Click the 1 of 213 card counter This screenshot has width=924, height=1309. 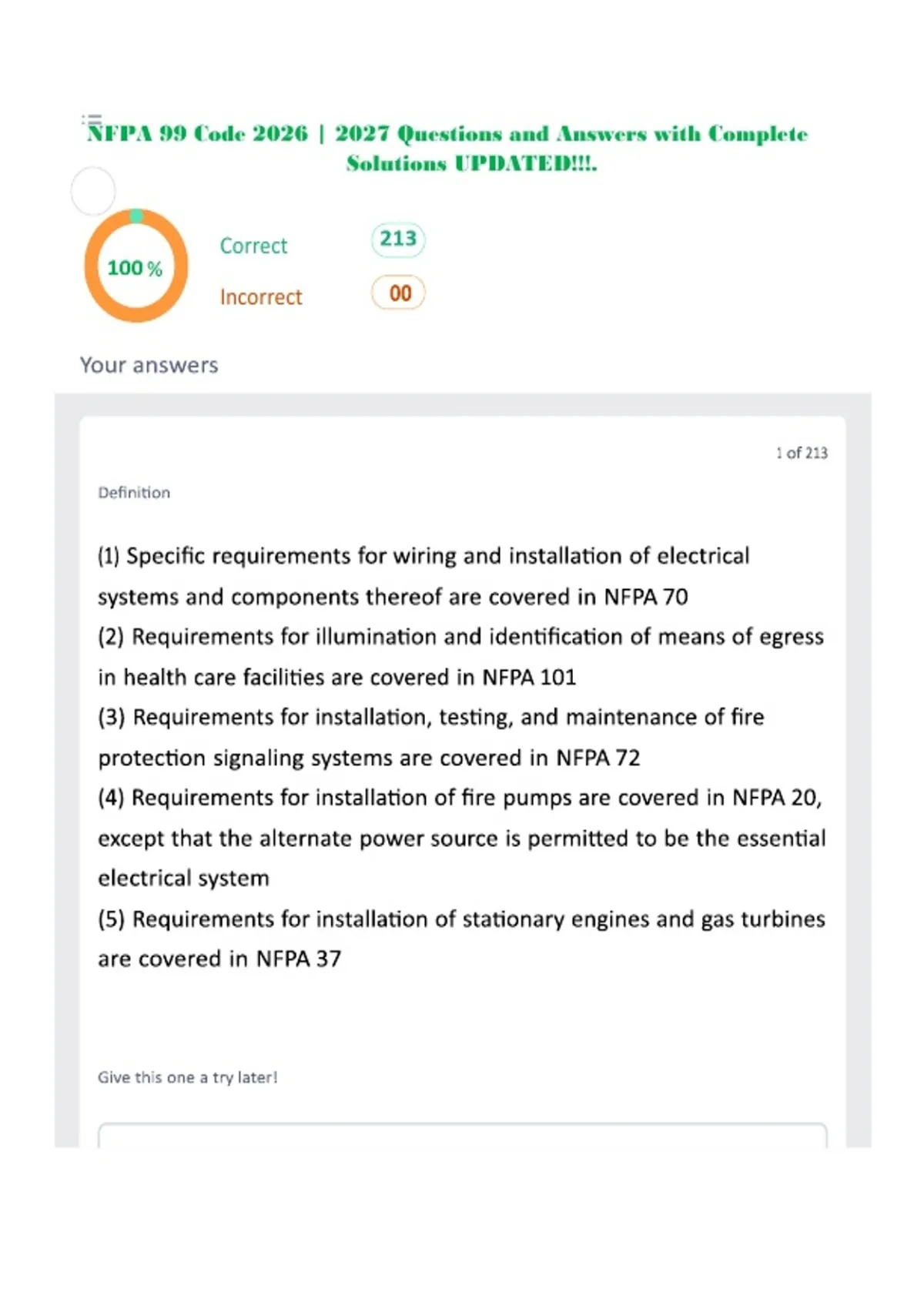802,453
